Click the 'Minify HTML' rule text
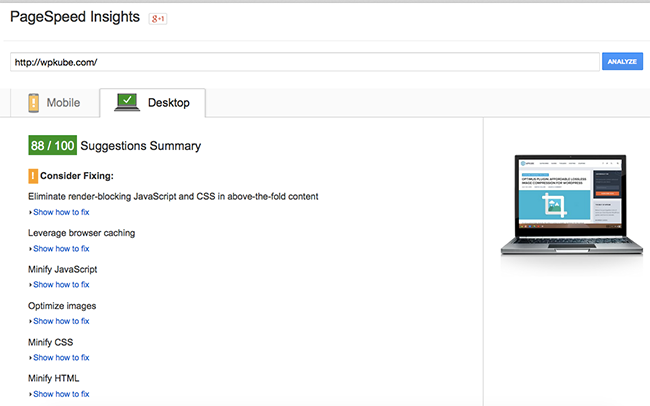Screen dimensions: 650x406 click(x=53, y=379)
